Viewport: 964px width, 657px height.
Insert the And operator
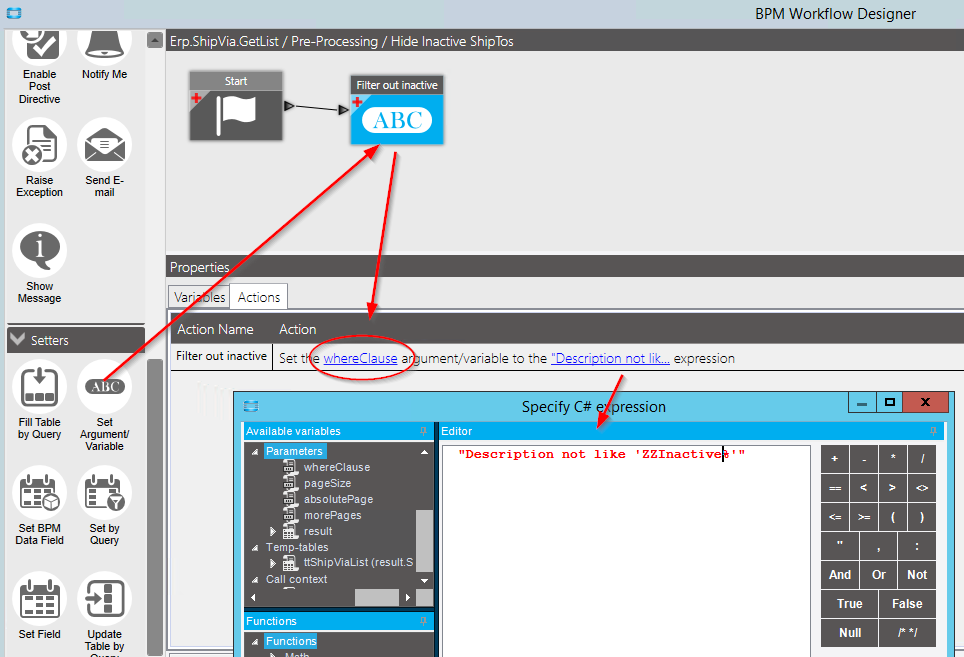(840, 575)
